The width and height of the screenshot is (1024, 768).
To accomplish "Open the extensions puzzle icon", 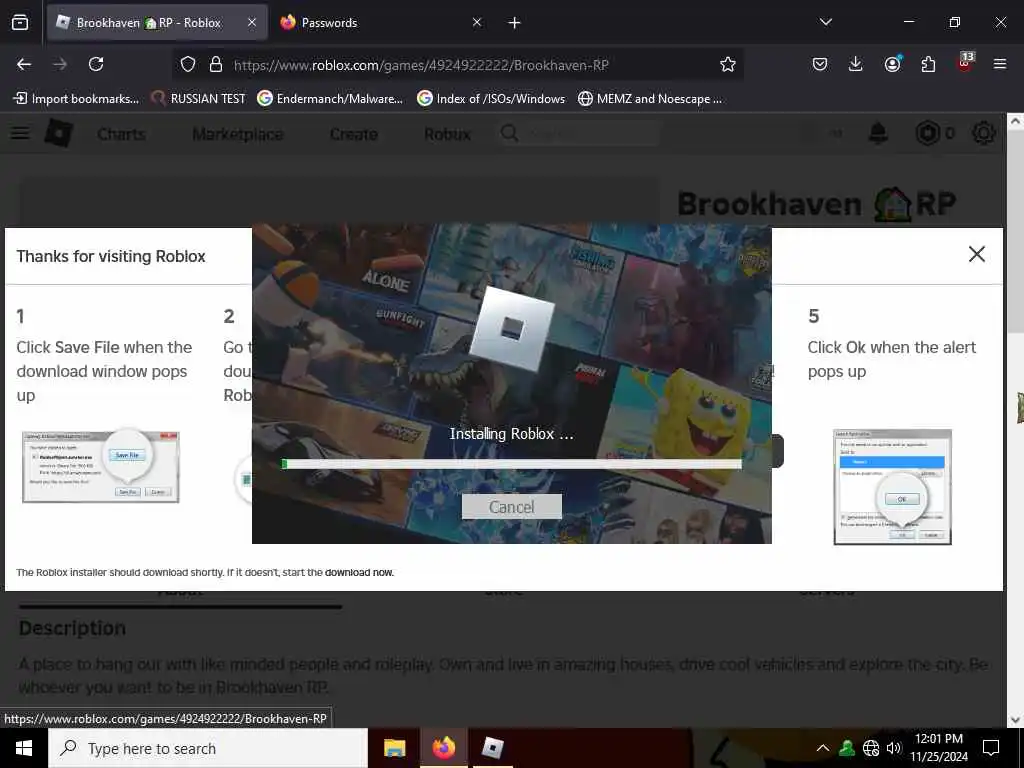I will 928,64.
